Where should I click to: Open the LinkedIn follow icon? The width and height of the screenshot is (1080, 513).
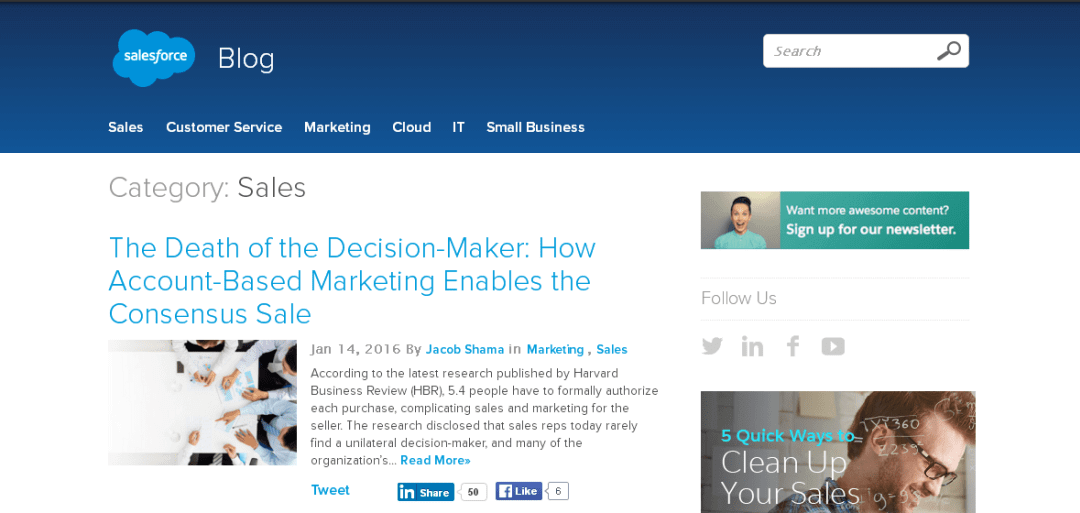752,346
